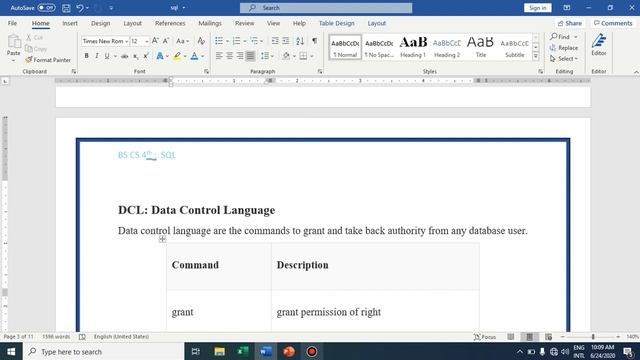Click the Focus mode button

click(485, 337)
